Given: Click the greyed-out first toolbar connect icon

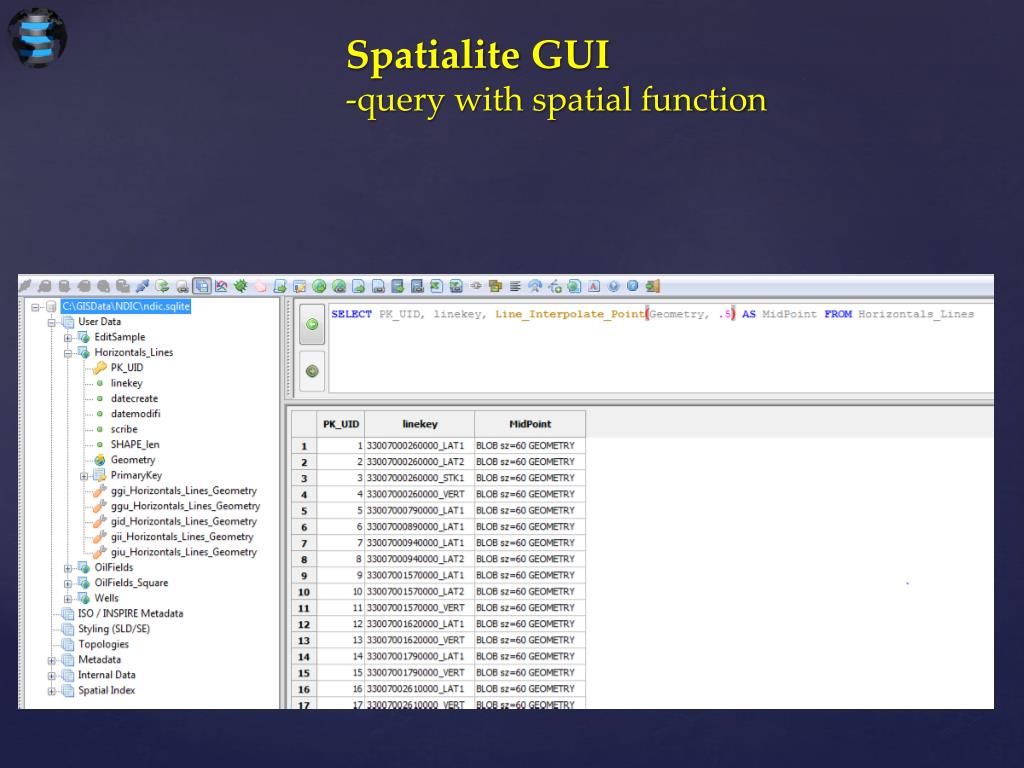Looking at the screenshot, I should (25, 286).
